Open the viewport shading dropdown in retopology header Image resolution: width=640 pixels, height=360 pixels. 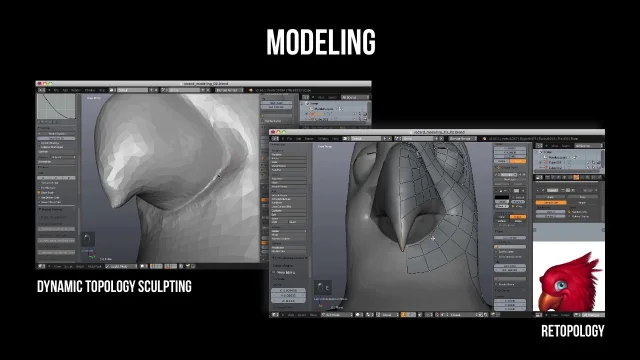[359, 315]
